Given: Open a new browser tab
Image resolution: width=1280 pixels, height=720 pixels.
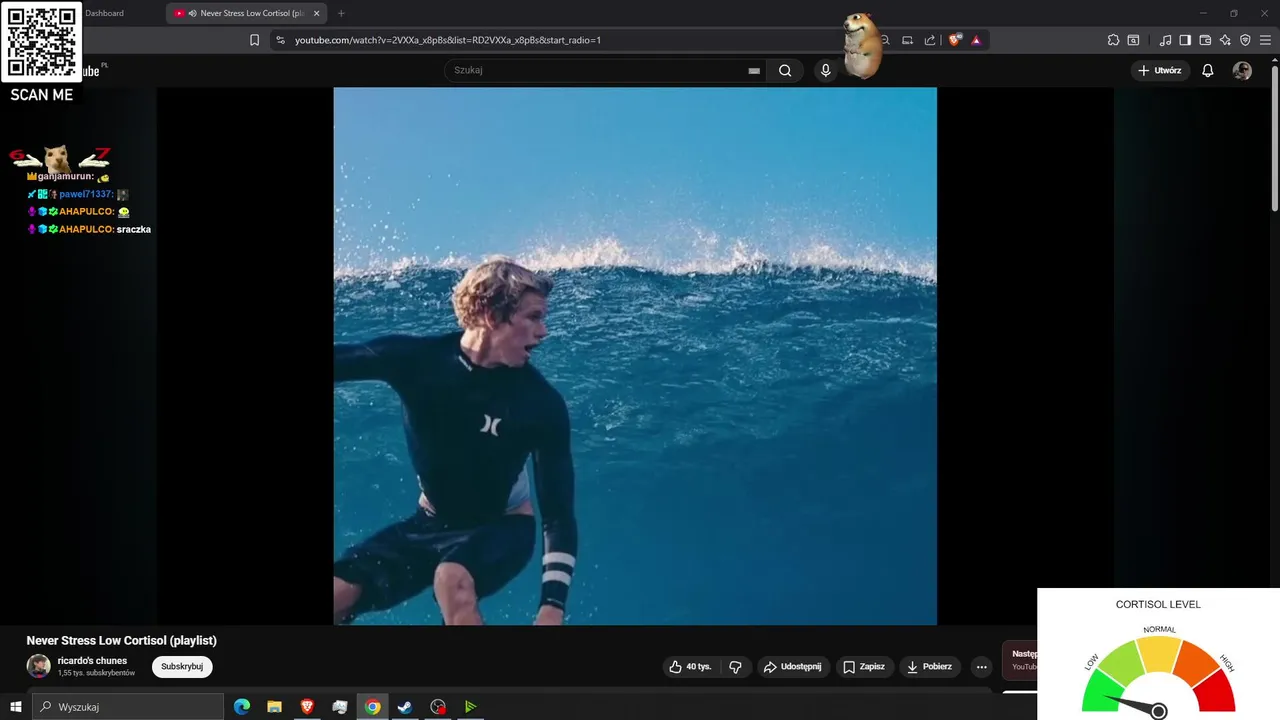Looking at the screenshot, I should (341, 13).
